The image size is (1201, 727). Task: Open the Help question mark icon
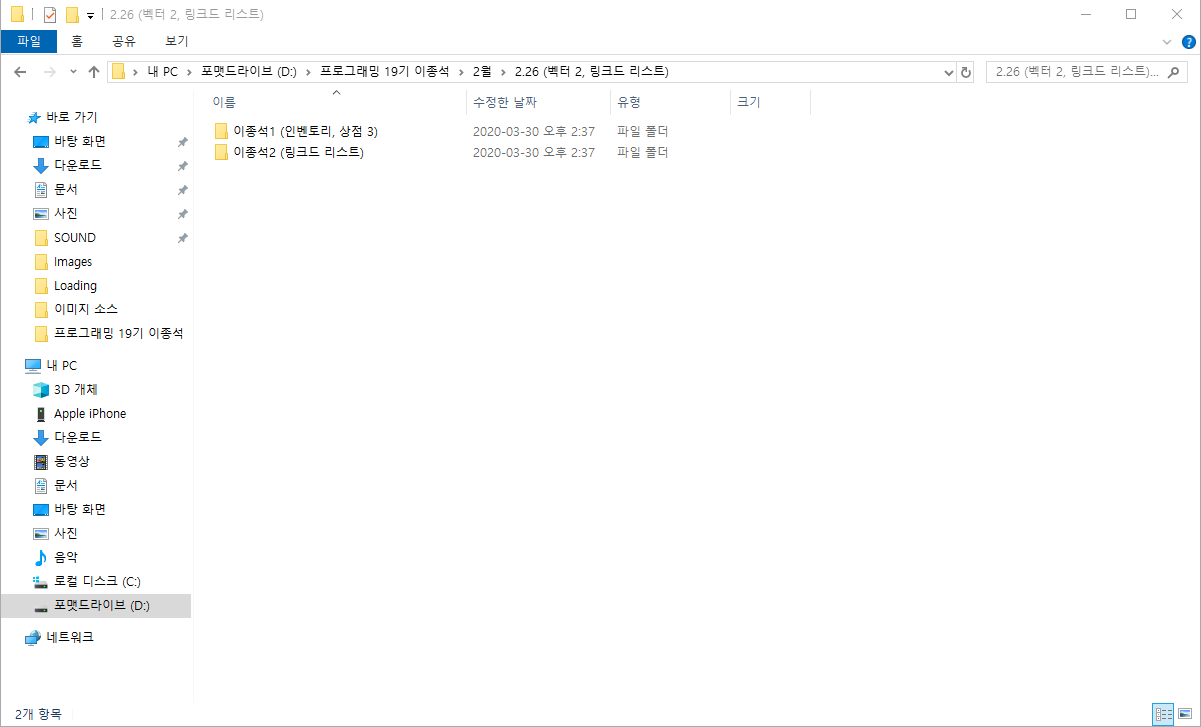1188,42
